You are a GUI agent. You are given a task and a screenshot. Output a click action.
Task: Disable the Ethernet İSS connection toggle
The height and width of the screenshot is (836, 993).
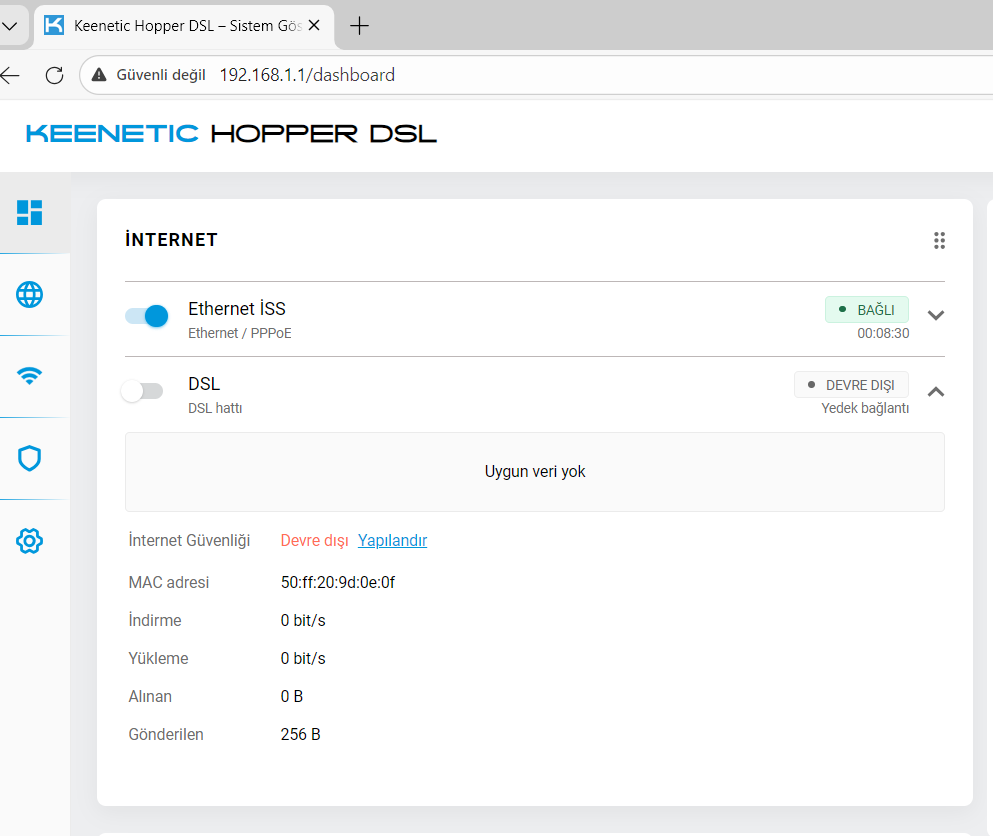[x=147, y=315]
